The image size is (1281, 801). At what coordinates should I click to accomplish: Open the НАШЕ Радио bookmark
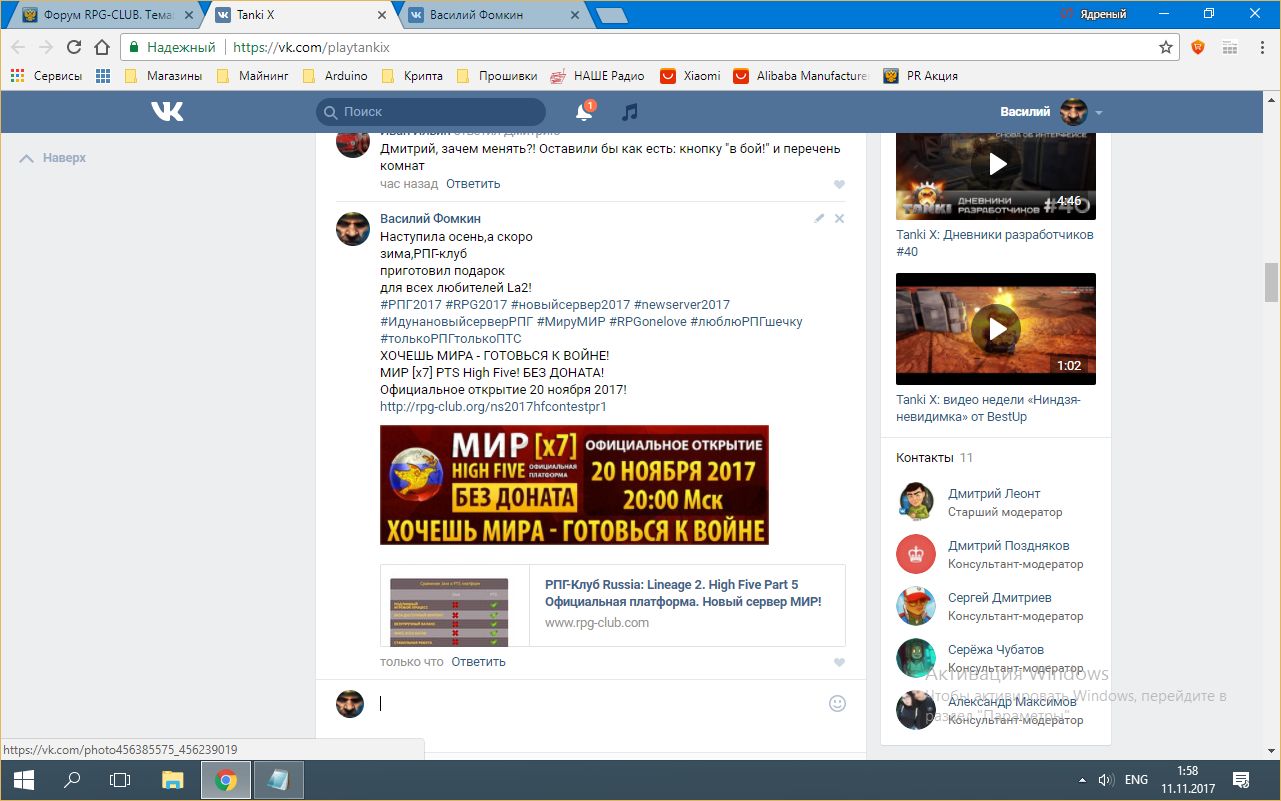(x=598, y=76)
